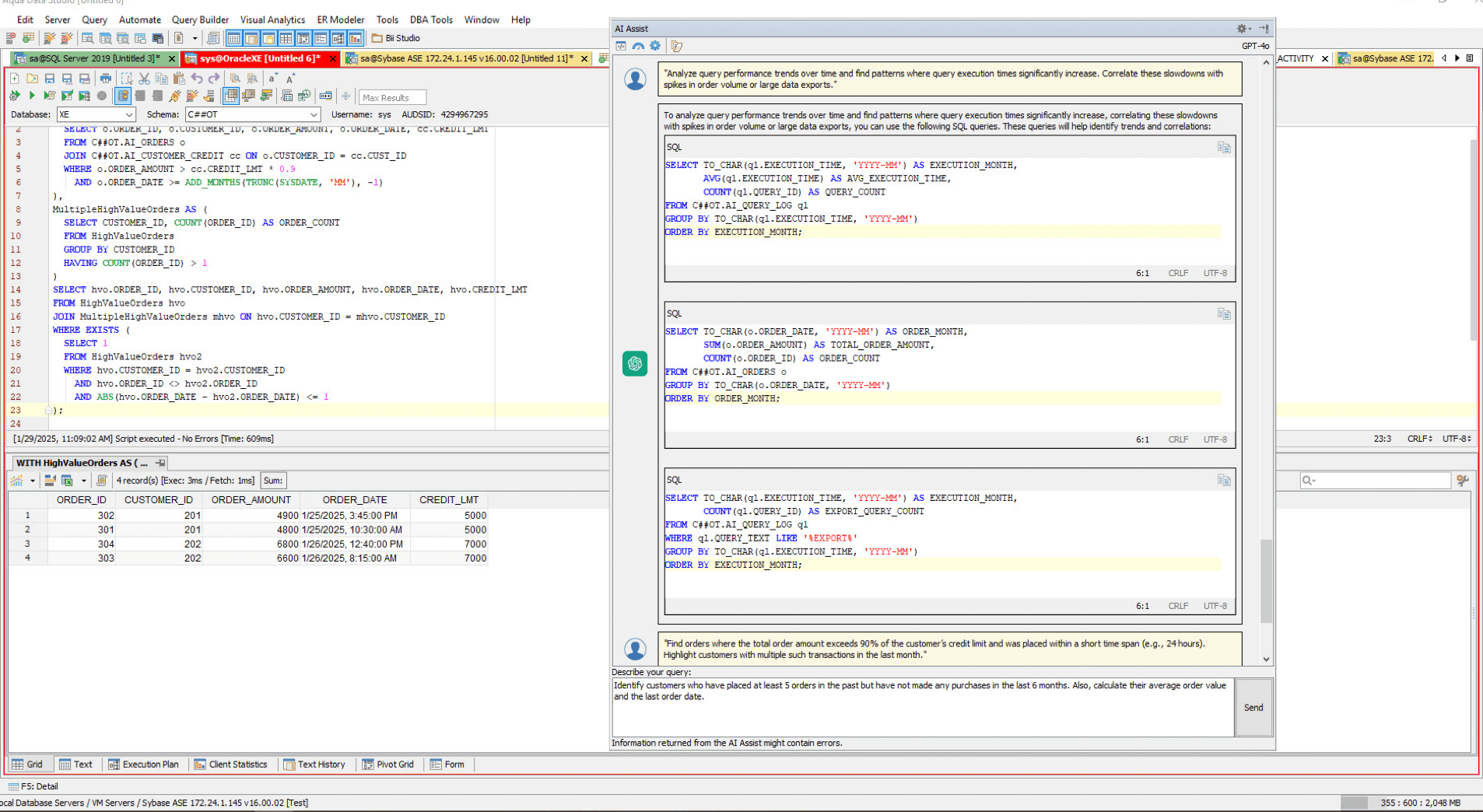Copy the first AI-generated SQL snippet

click(x=1224, y=147)
